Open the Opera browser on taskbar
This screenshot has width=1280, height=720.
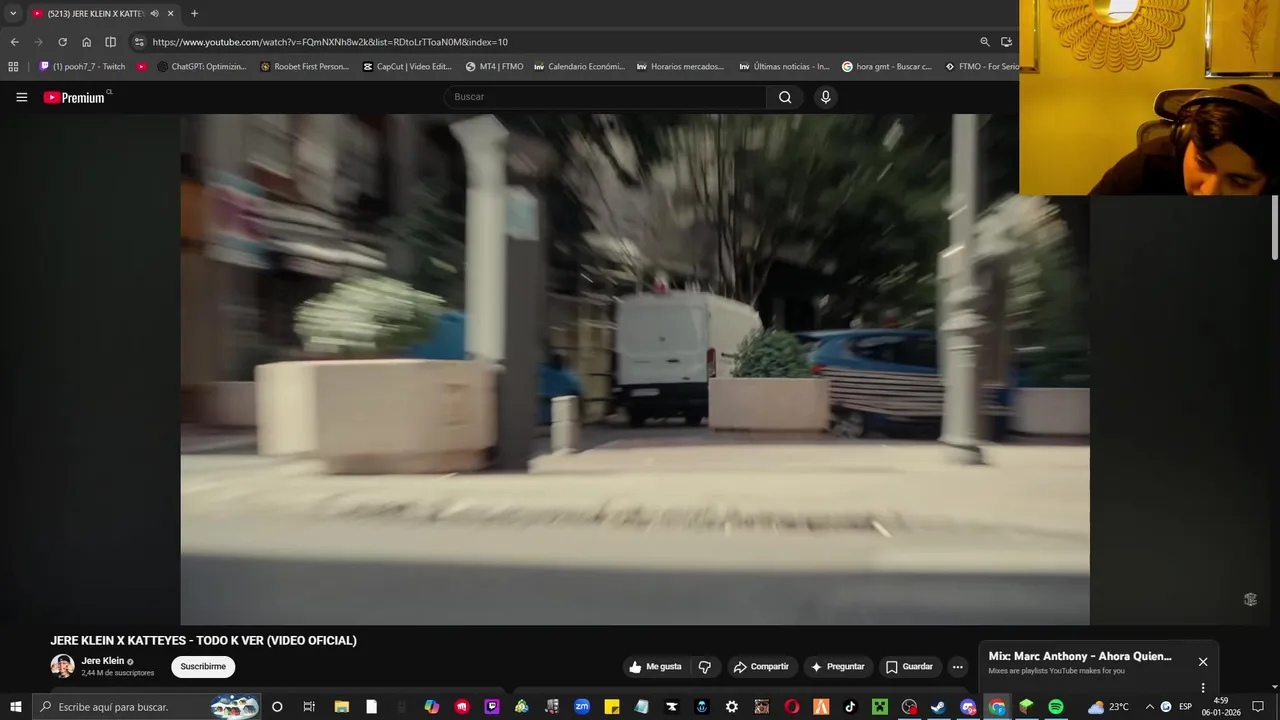(x=791, y=707)
